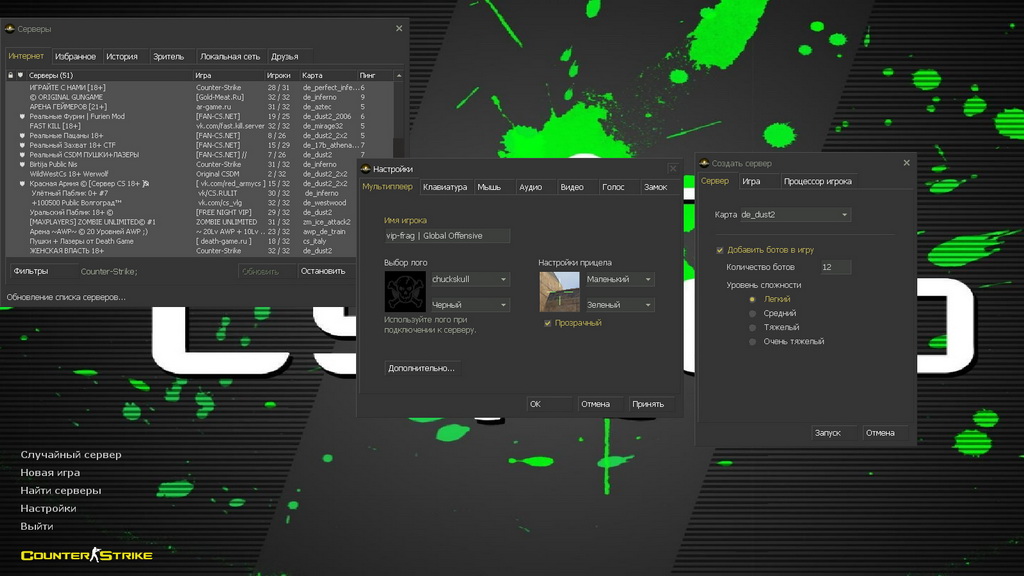Click shield icon of Красная Армия server
This screenshot has height=576, width=1024.
pyautogui.click(x=22, y=184)
